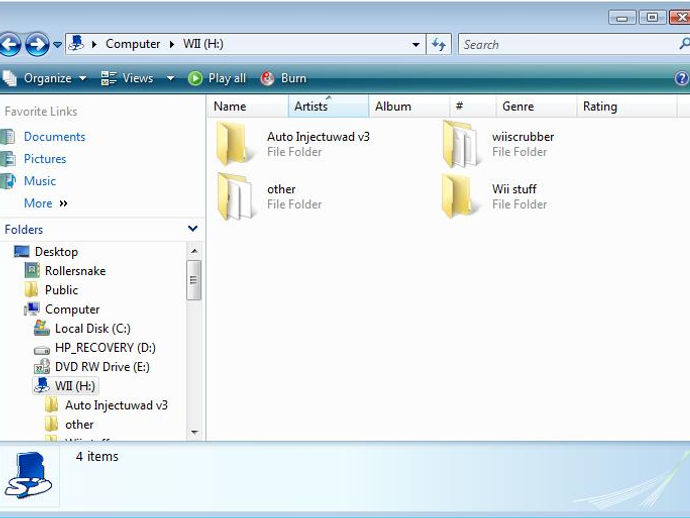Select Public in the folder tree
Image resolution: width=690 pixels, height=518 pixels.
[x=62, y=290]
